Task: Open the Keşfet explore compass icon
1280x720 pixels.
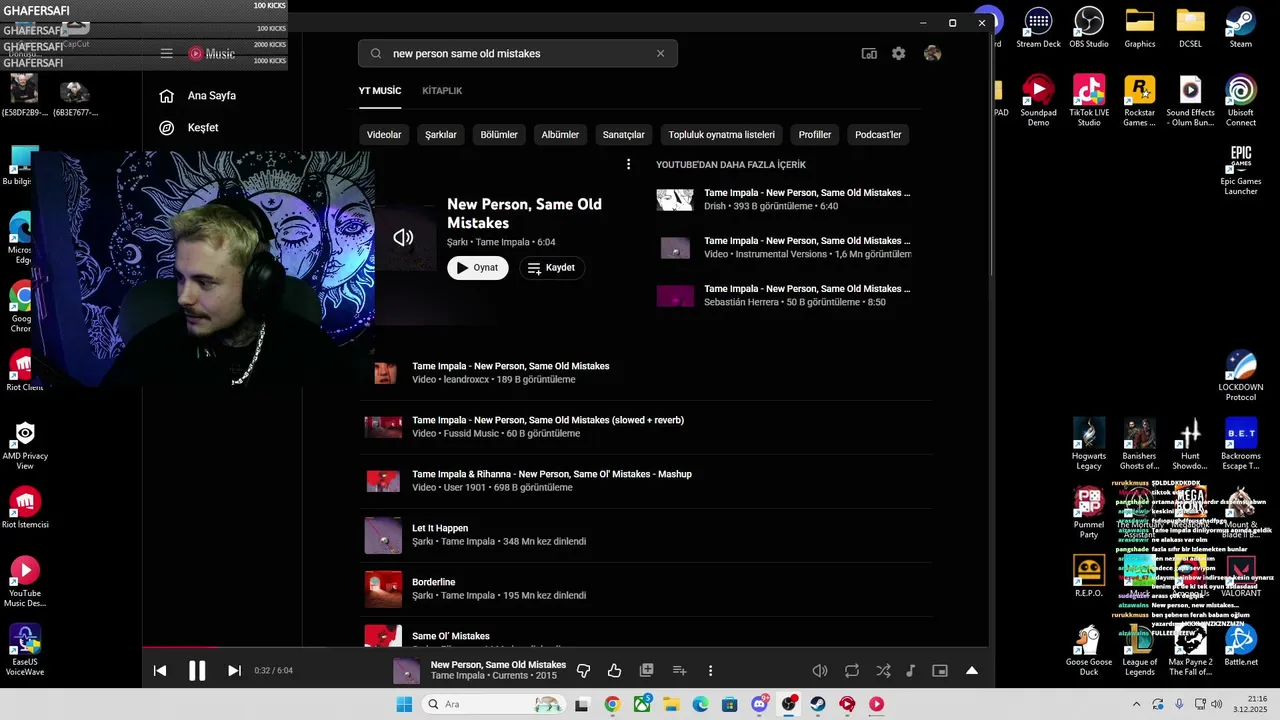Action: click(x=167, y=128)
